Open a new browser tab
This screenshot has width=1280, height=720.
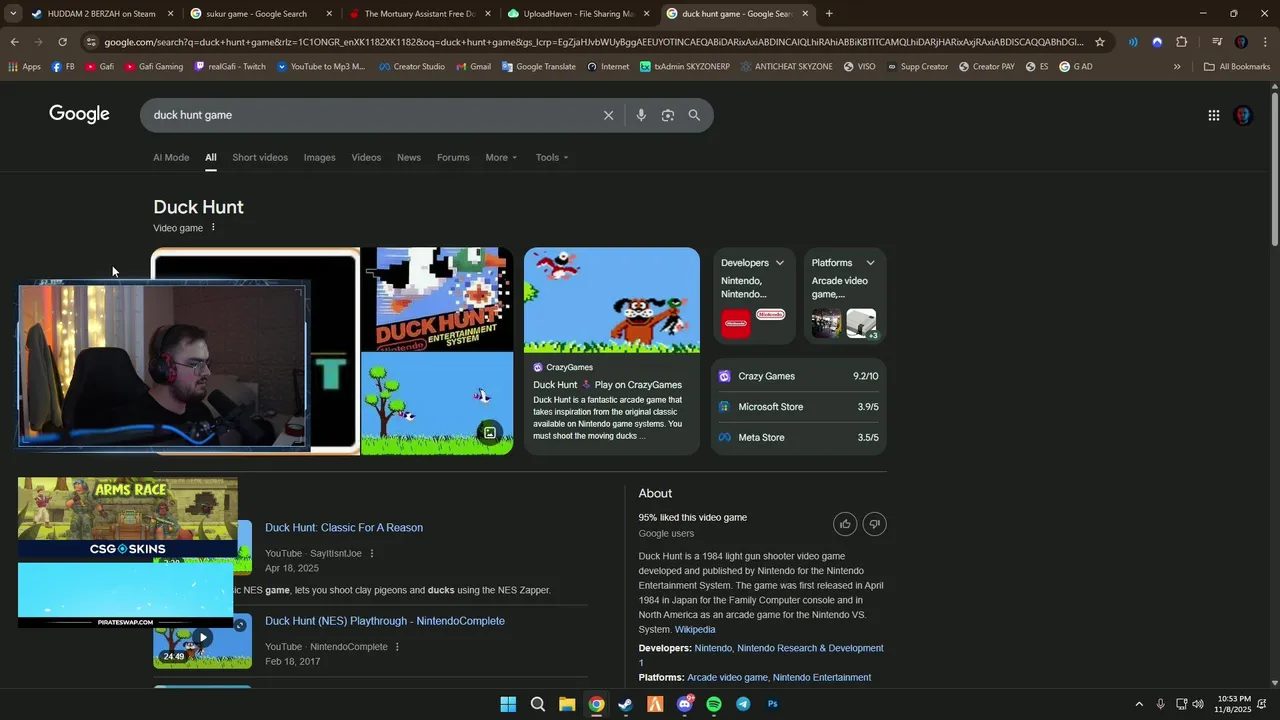(x=829, y=14)
